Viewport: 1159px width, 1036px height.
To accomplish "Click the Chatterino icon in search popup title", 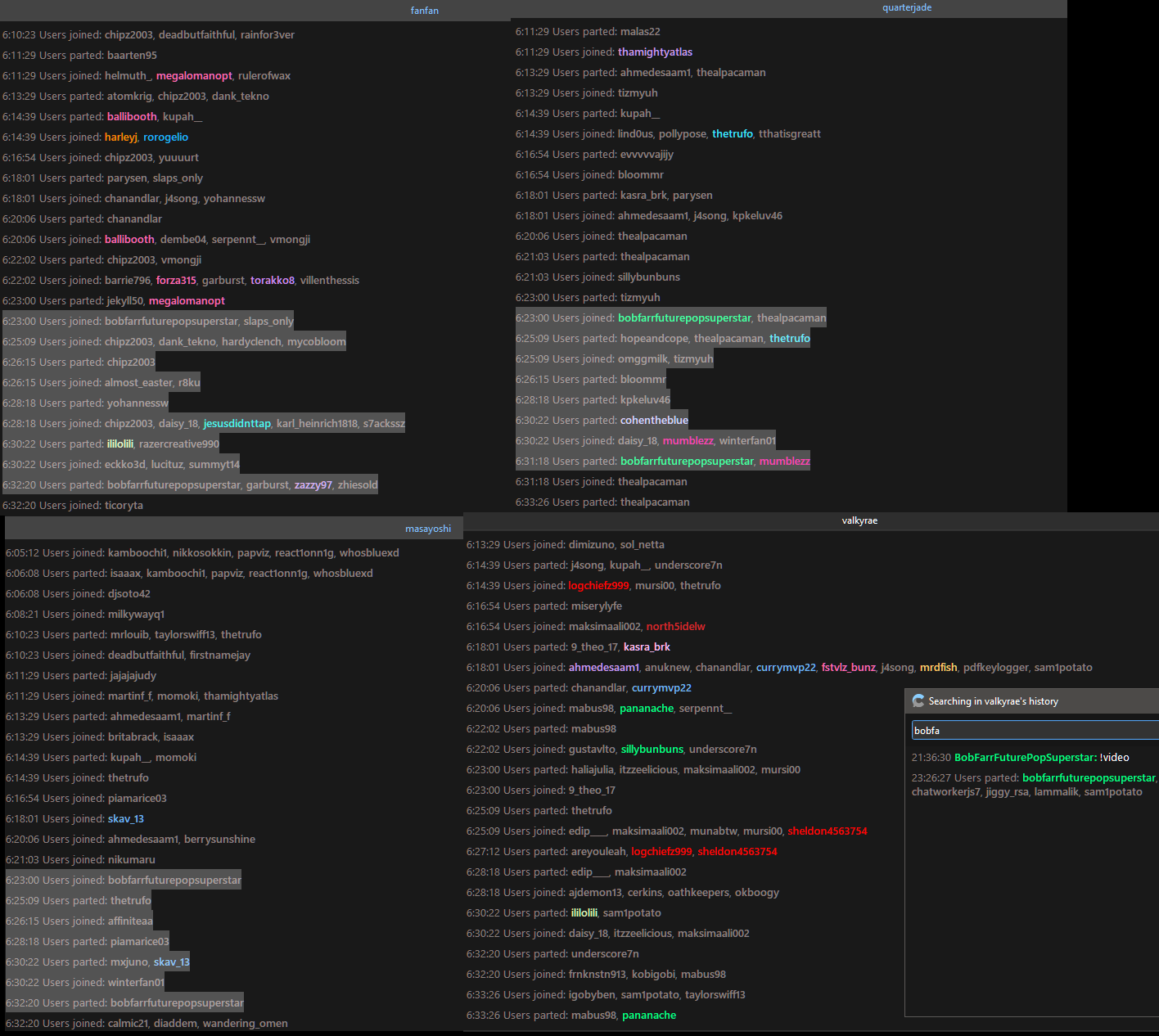I will [x=918, y=701].
